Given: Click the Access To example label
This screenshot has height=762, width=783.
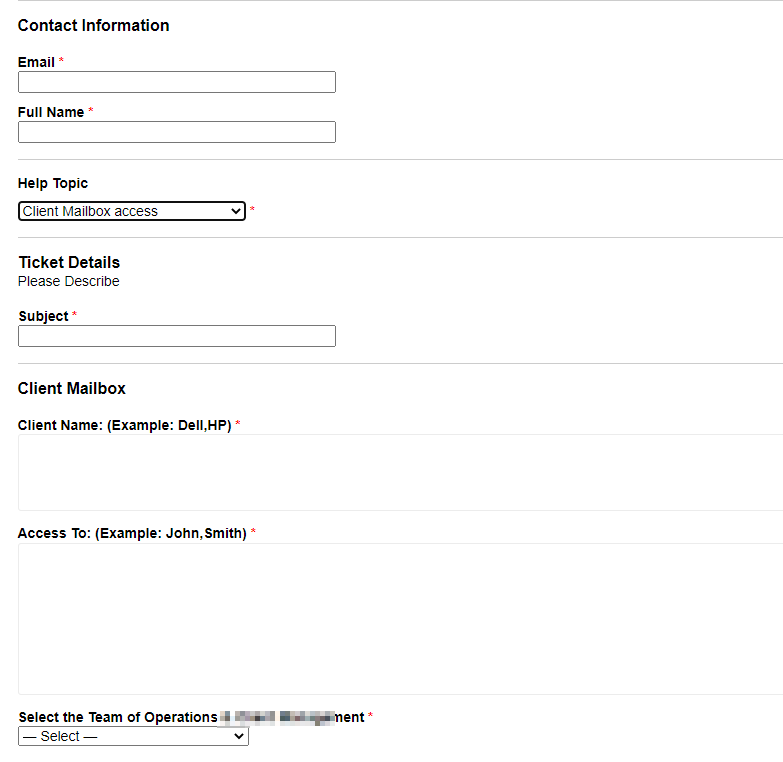Looking at the screenshot, I should coord(131,533).
